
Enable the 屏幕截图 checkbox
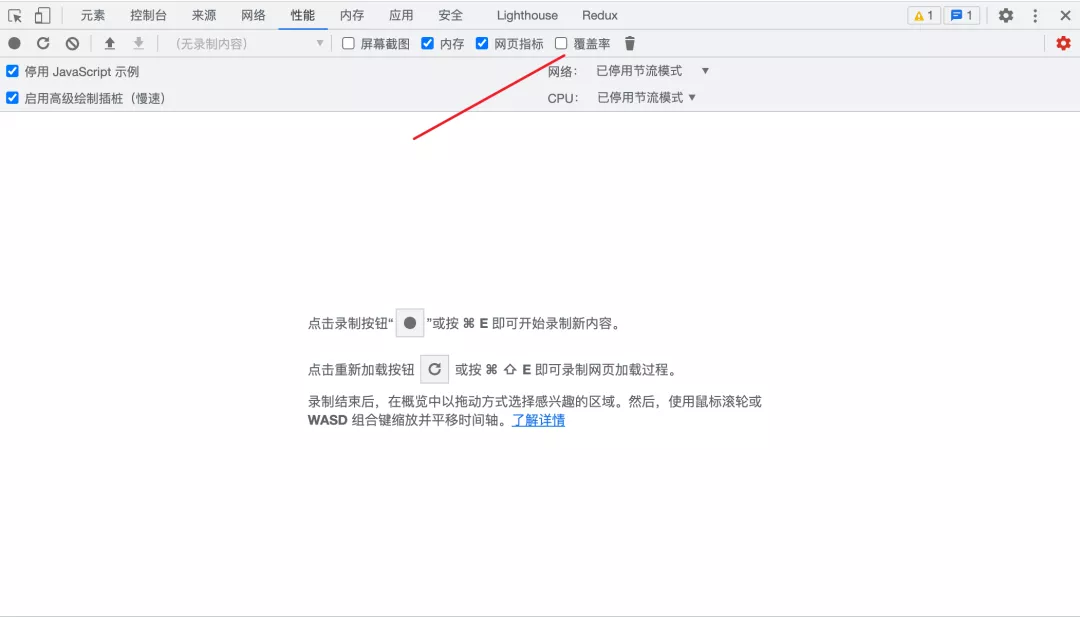tap(347, 43)
